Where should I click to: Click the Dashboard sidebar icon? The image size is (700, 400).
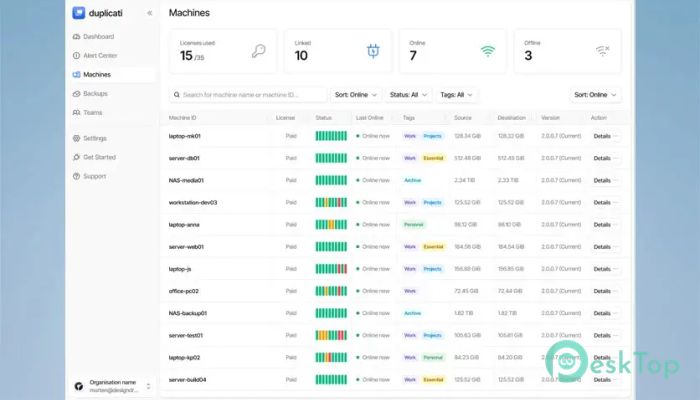[x=76, y=37]
